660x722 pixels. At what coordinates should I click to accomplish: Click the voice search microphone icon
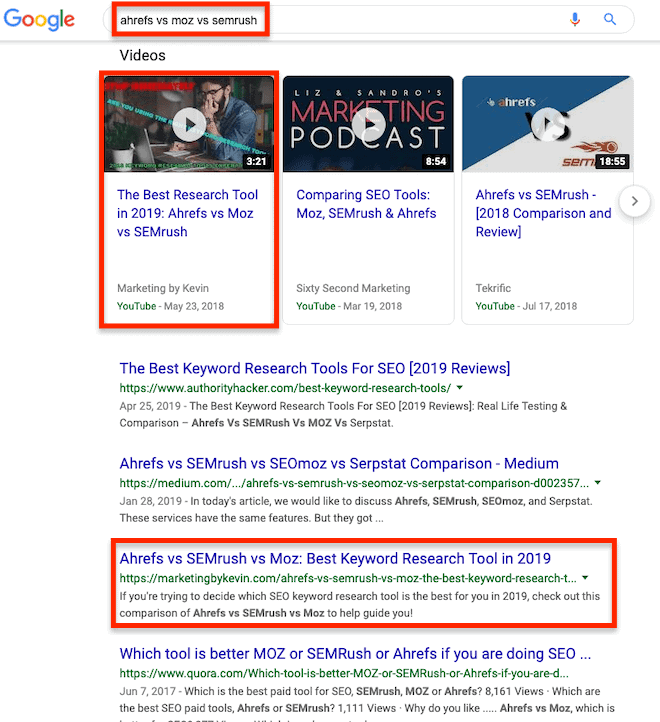coord(575,19)
